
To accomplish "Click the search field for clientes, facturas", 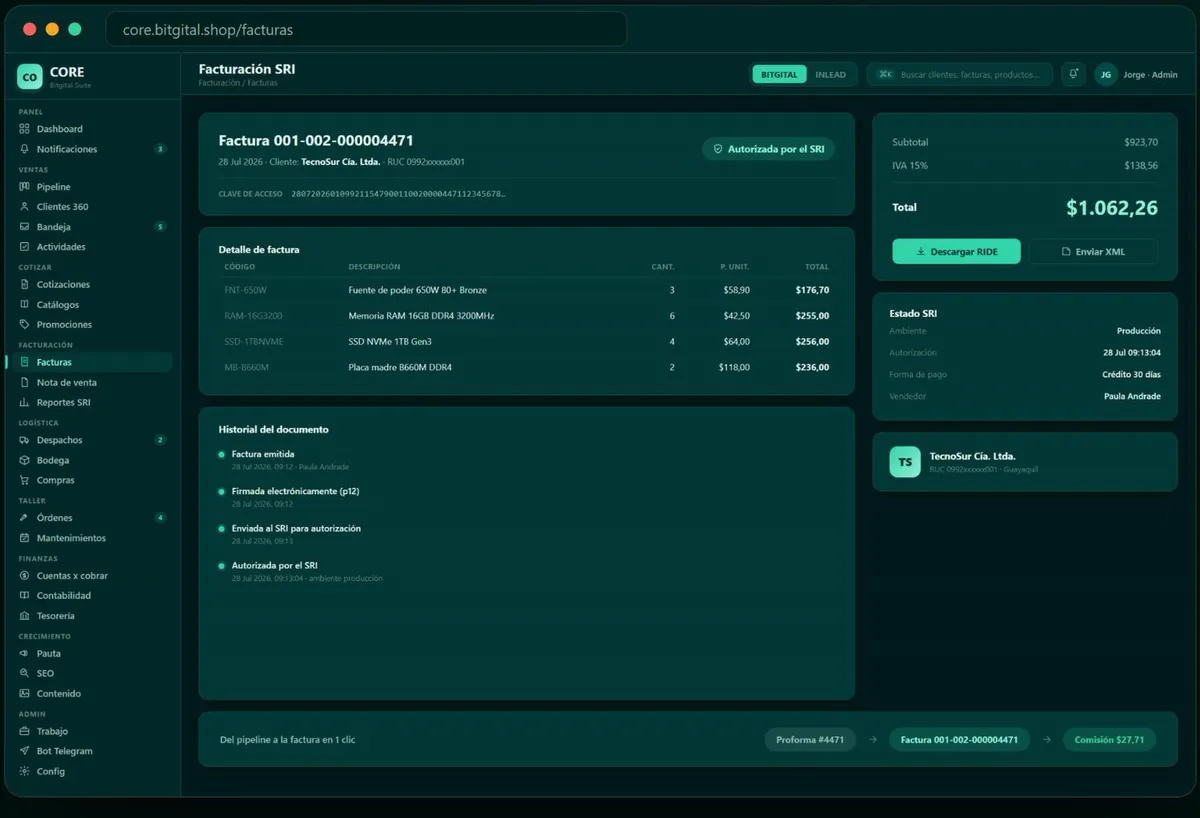I will point(959,74).
